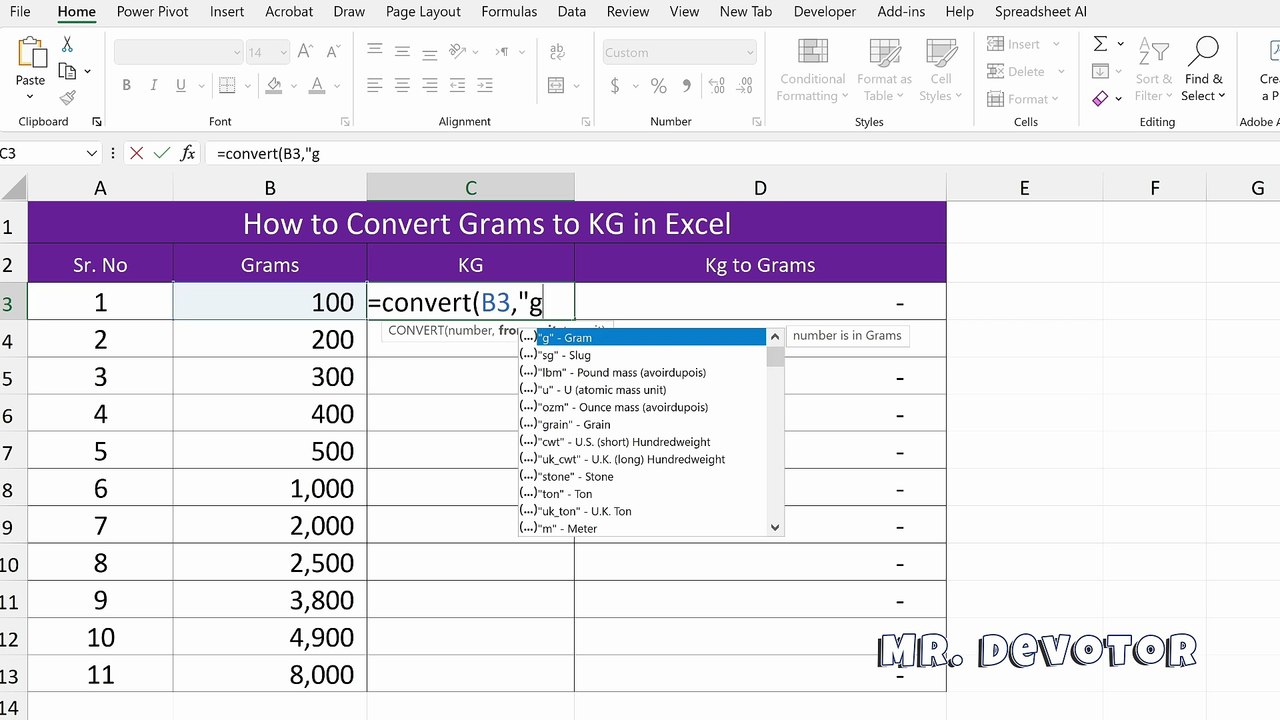Open the Sort & Filter tool
Viewport: 1280px width, 720px height.
tap(1153, 70)
